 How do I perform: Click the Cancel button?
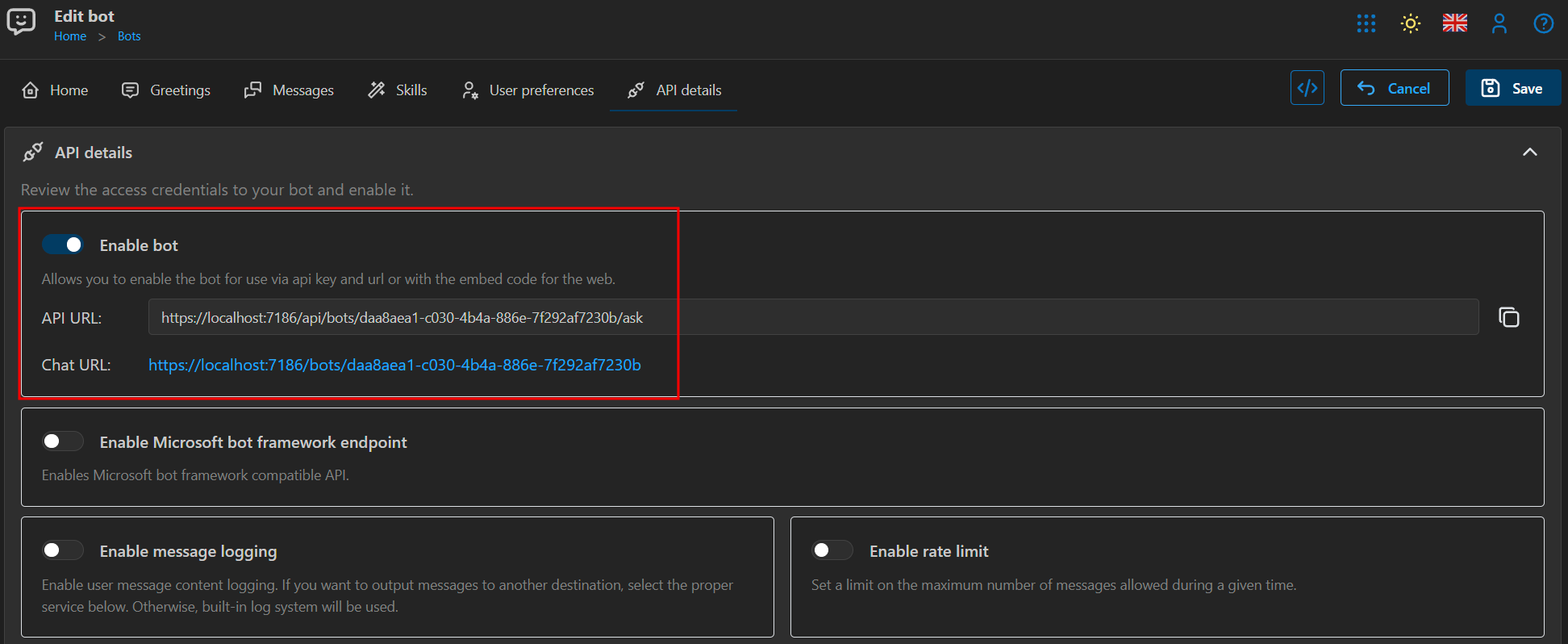1395,88
